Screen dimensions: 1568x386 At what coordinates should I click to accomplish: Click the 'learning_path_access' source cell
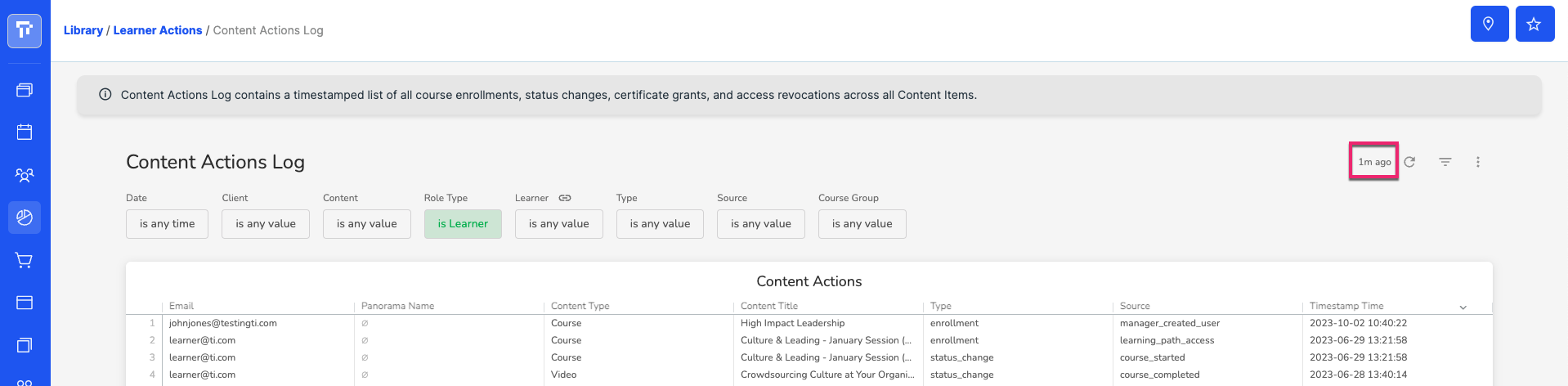tap(1167, 340)
